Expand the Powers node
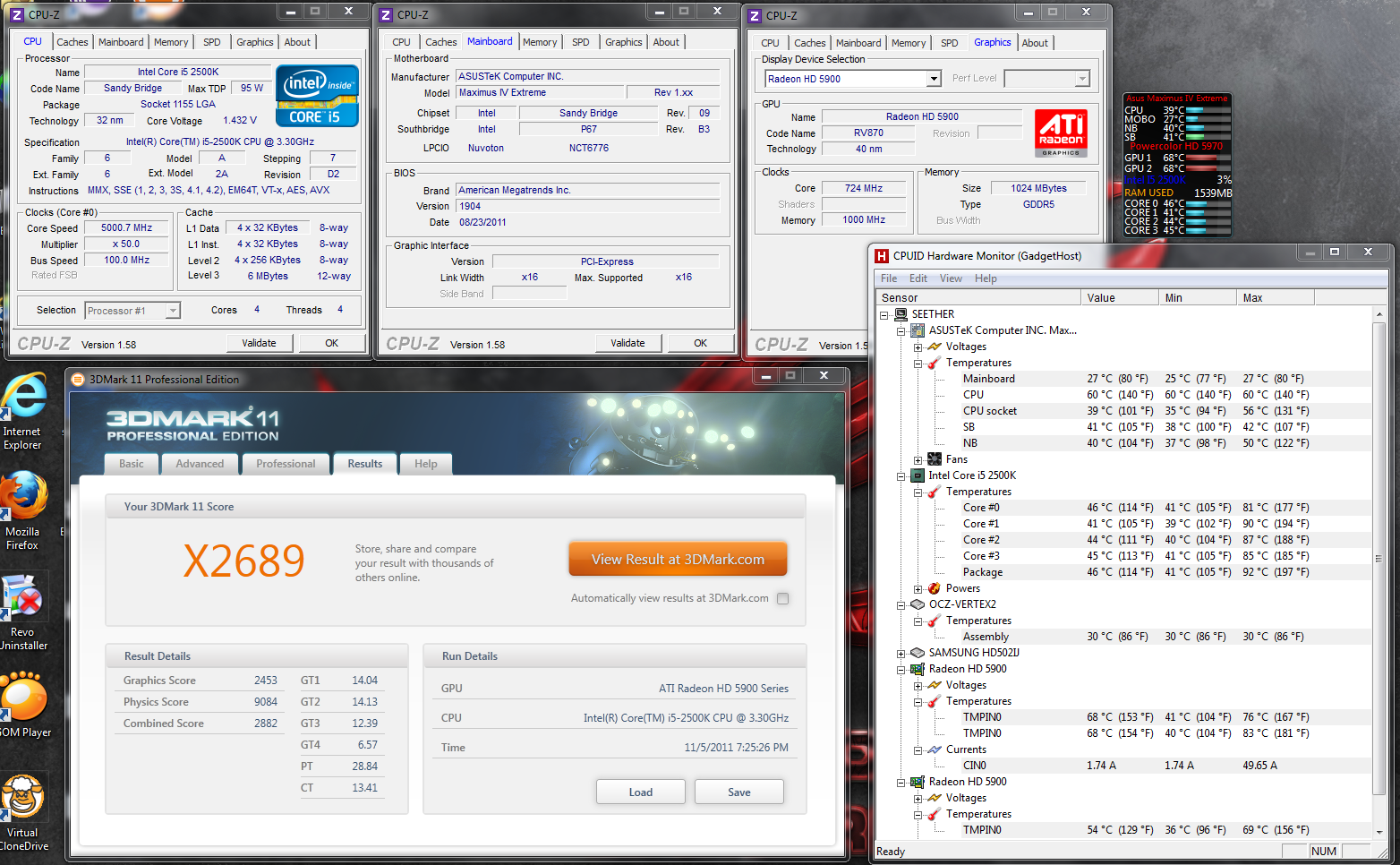This screenshot has width=1400, height=865. coord(918,588)
